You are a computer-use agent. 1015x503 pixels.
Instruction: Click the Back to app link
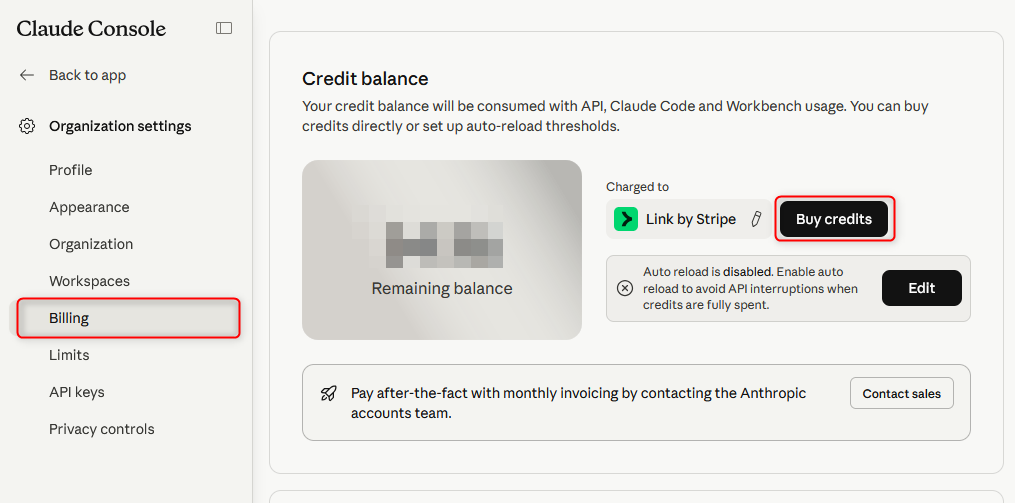(87, 75)
